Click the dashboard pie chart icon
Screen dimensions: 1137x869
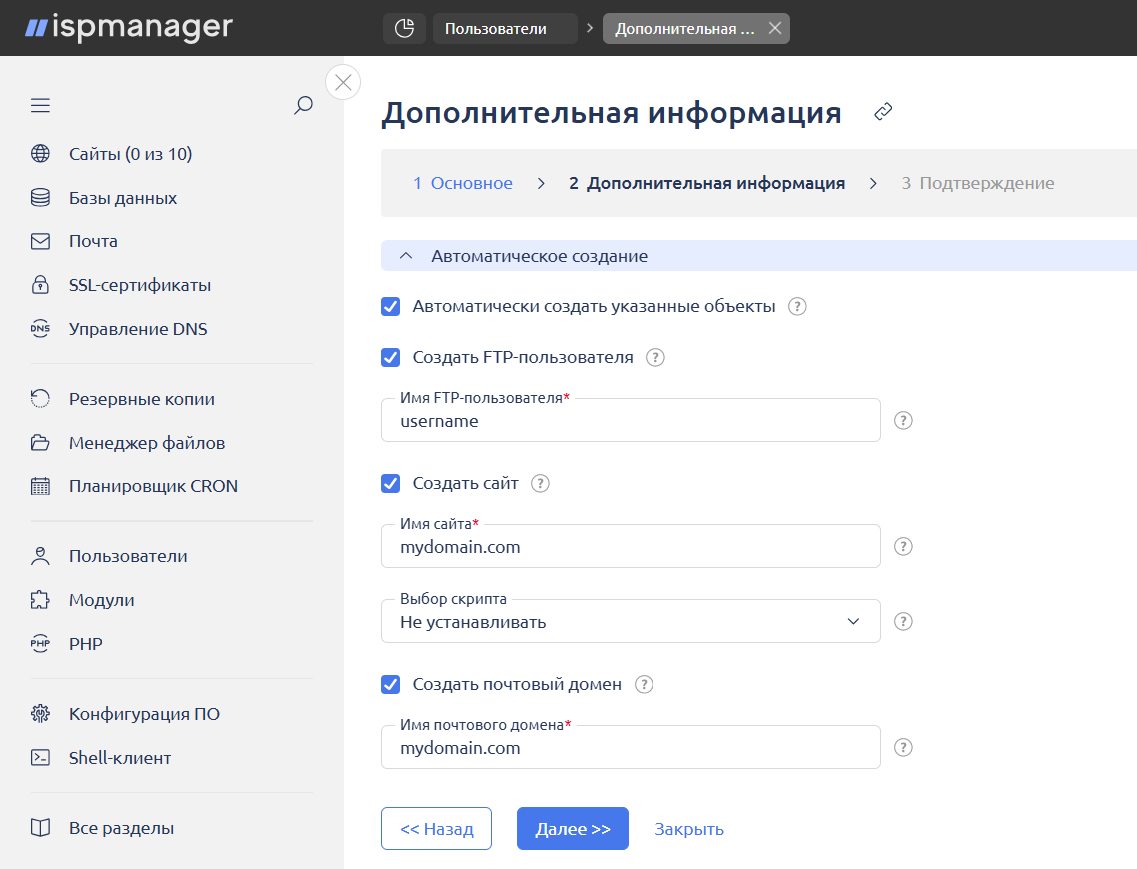point(404,29)
